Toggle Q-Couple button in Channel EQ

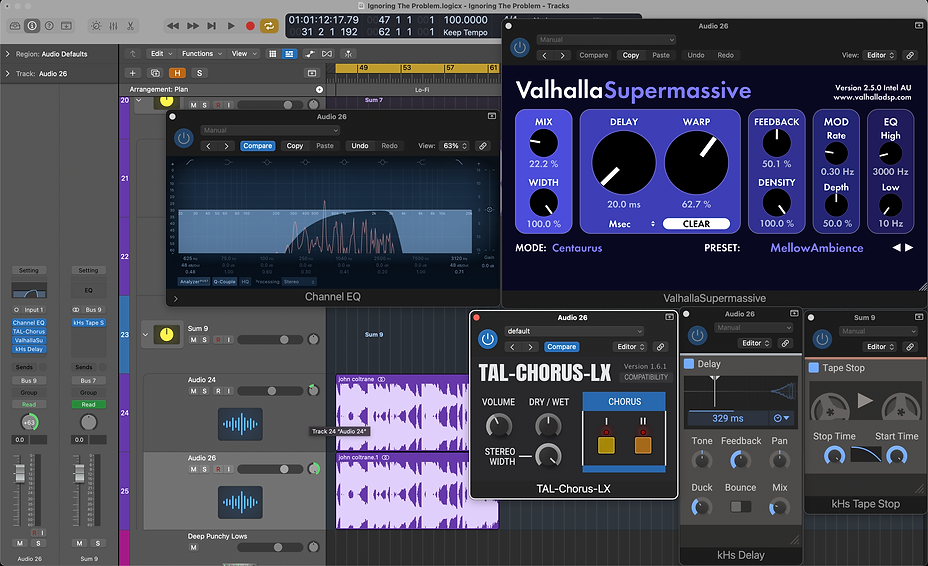point(224,282)
